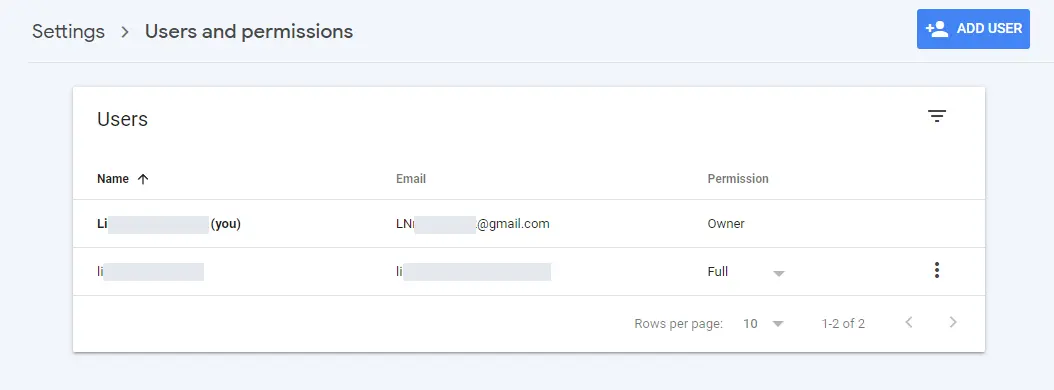Screen dimensions: 1054x390
Task: Click the add-person icon in ADD USER
Action: [936, 29]
